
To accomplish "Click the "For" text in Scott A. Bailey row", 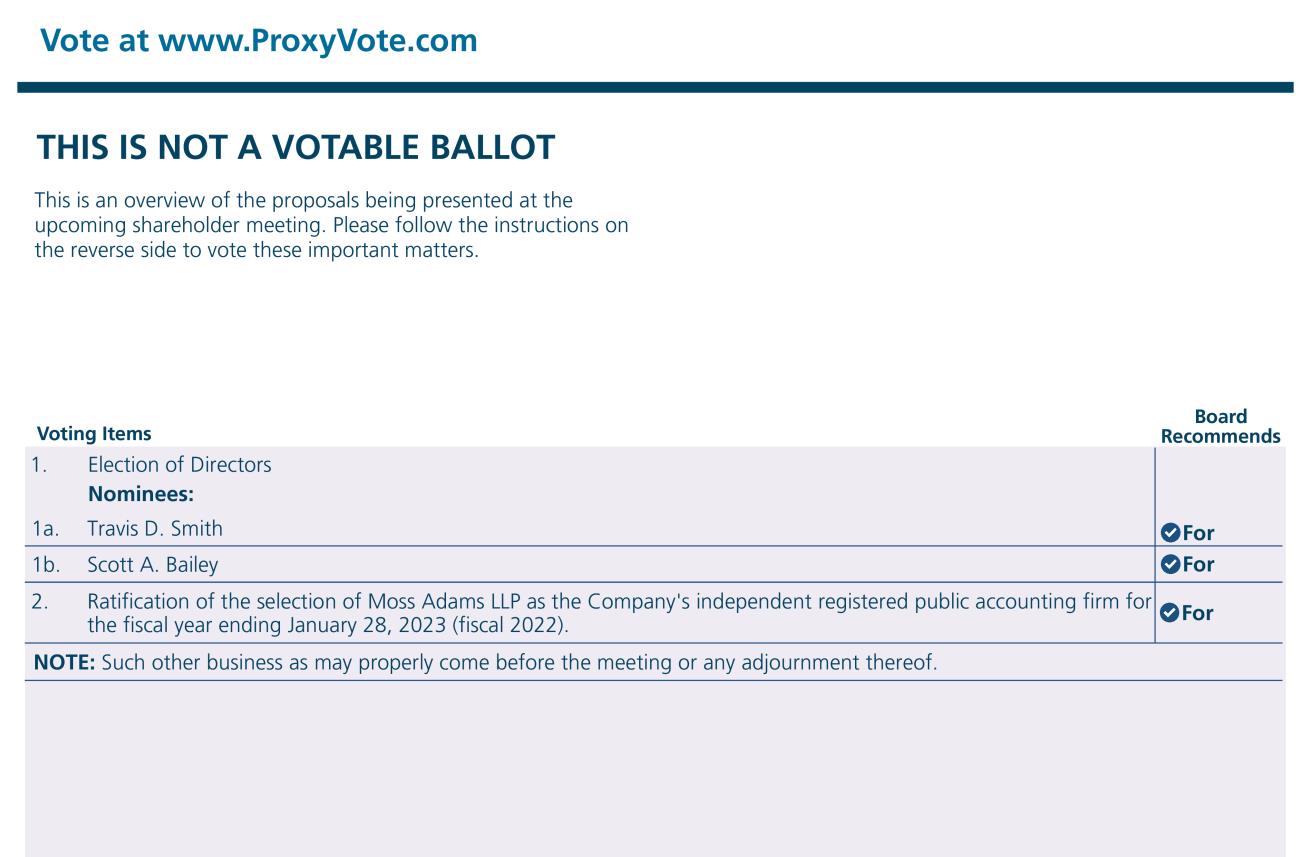I will point(1198,564).
